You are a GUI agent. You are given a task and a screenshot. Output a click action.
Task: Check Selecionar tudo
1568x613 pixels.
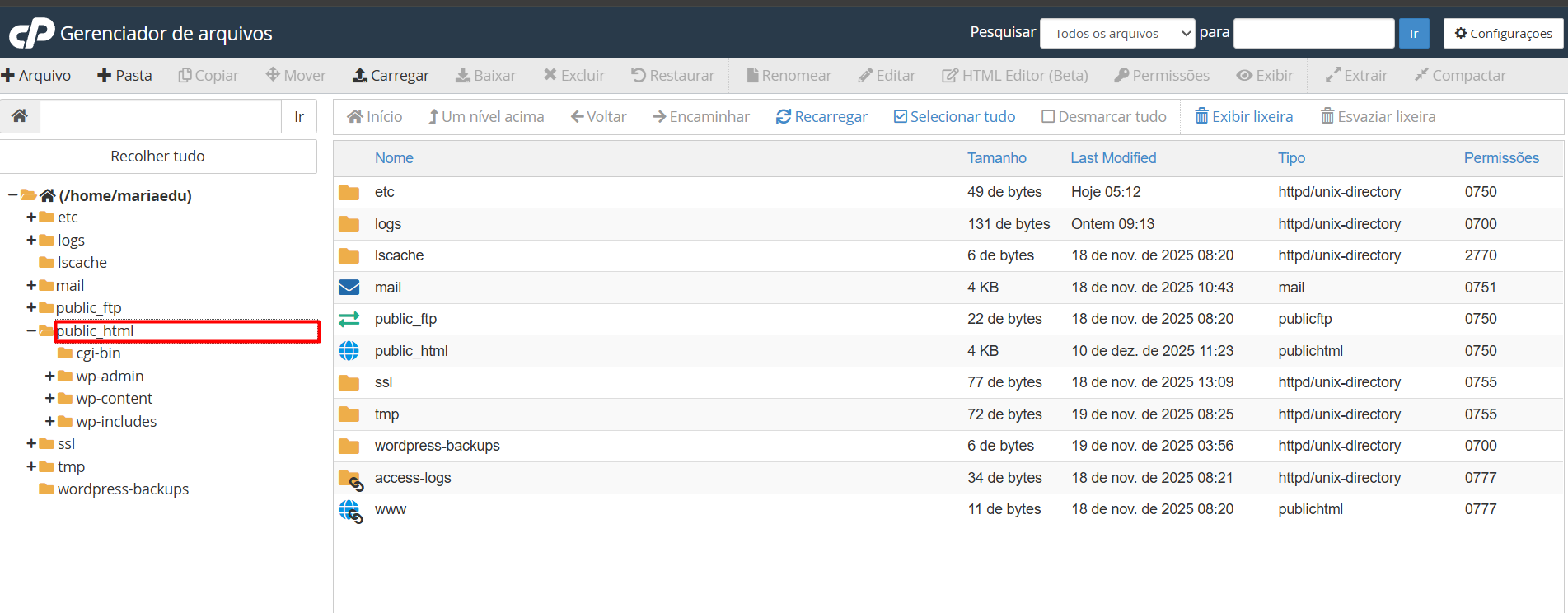954,117
